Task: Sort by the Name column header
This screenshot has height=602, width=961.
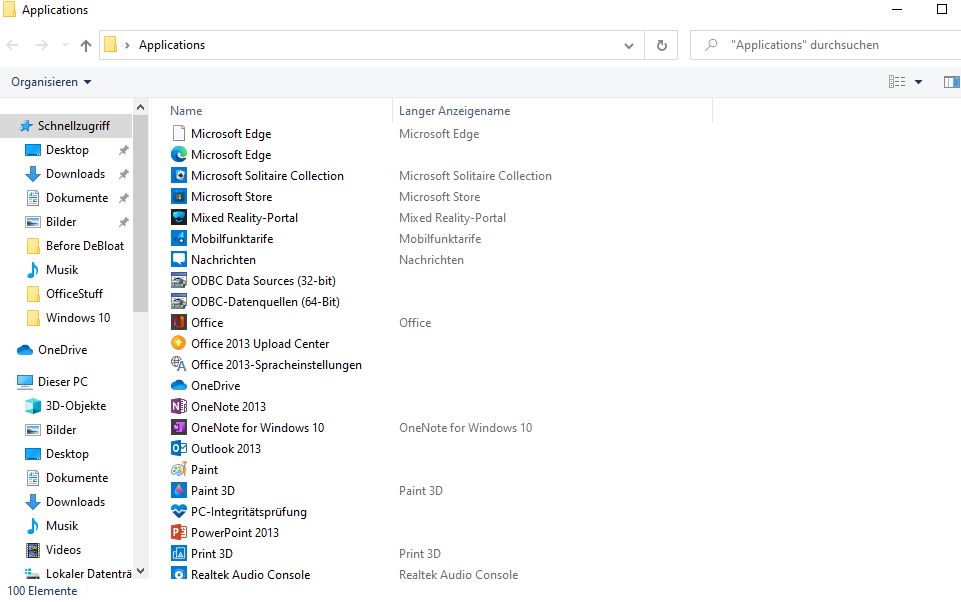Action: coord(186,111)
